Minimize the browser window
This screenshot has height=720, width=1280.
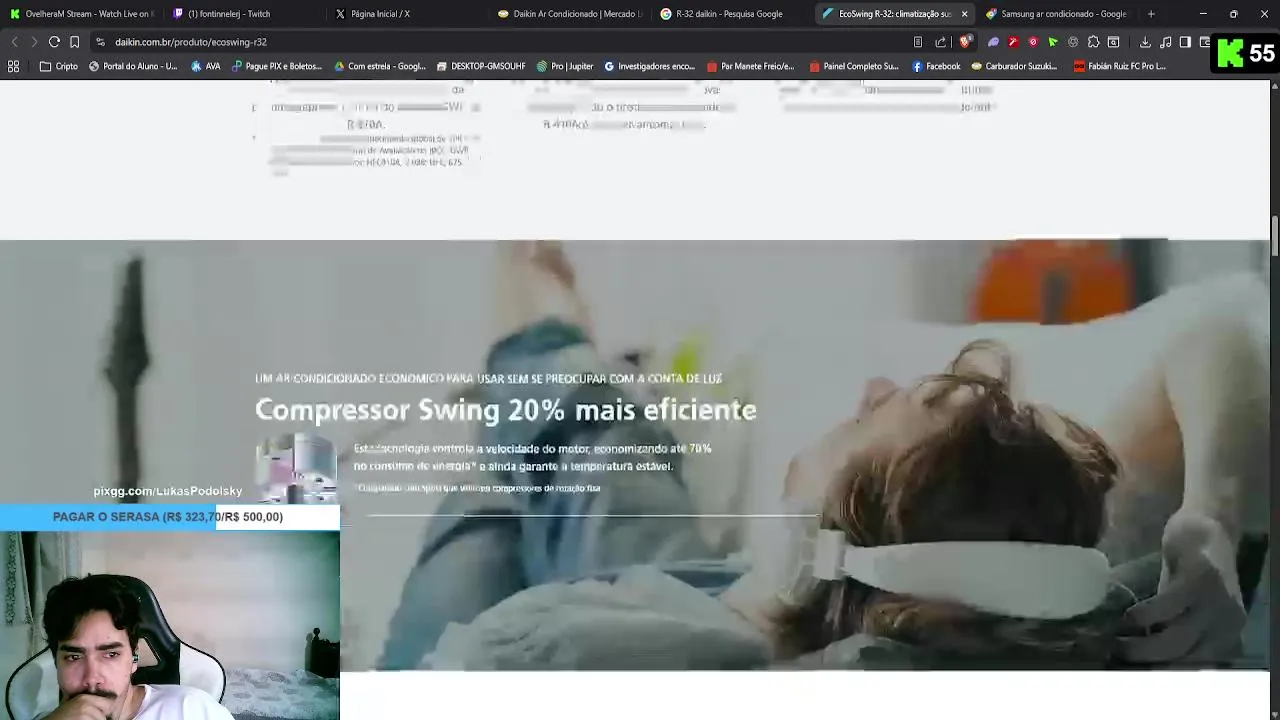(1203, 14)
